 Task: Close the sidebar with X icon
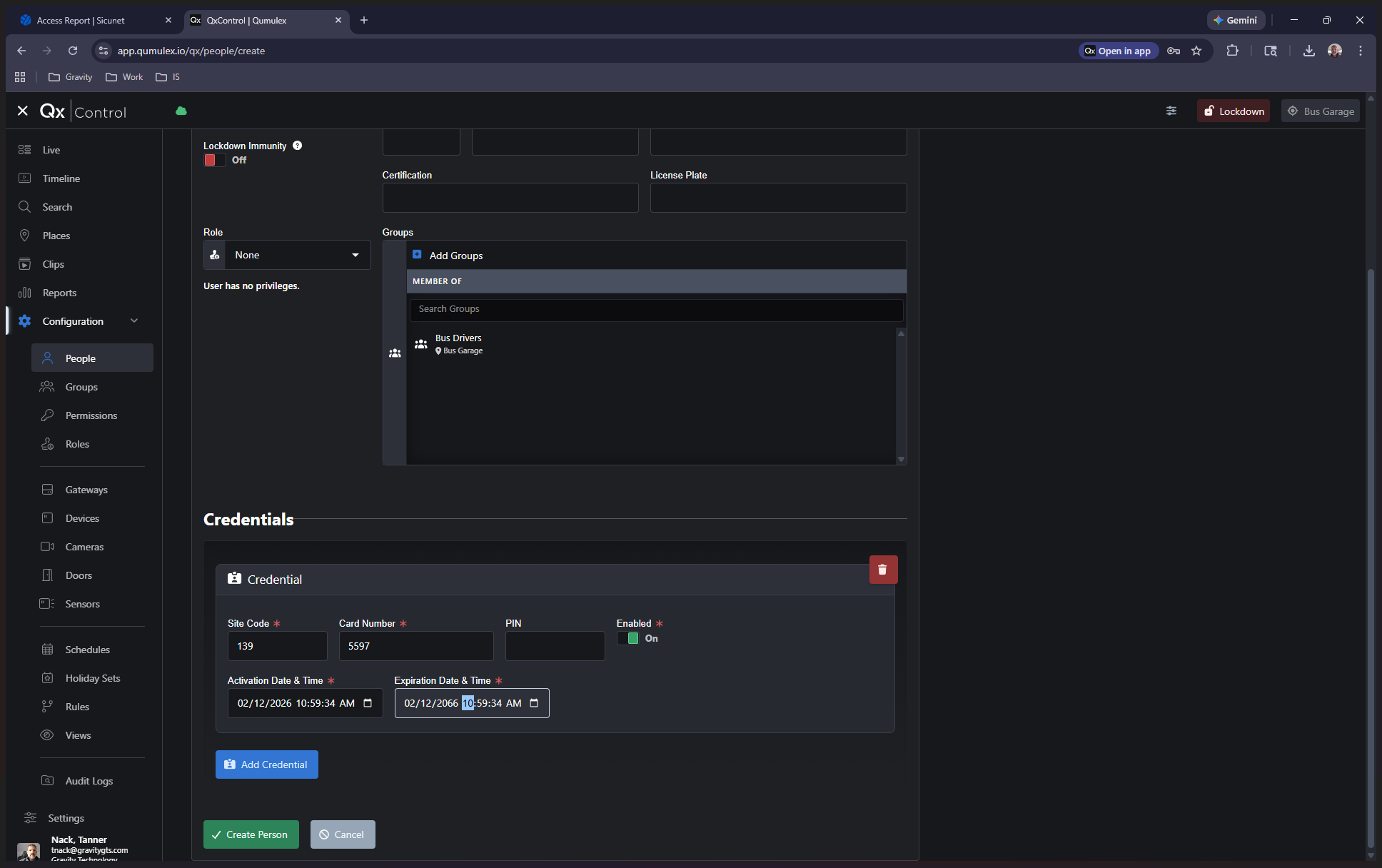coord(23,111)
